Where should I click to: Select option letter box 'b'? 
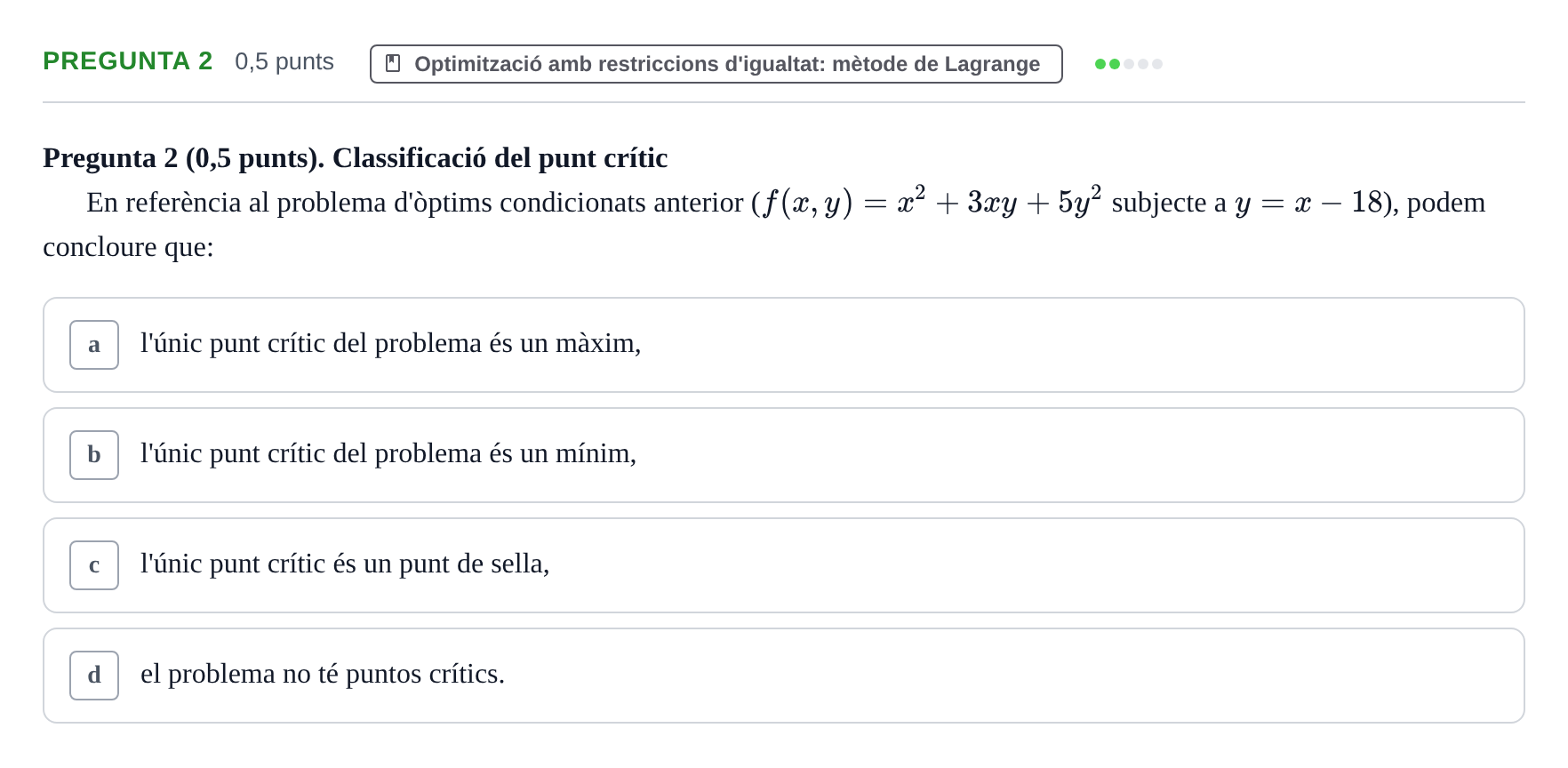point(94,455)
